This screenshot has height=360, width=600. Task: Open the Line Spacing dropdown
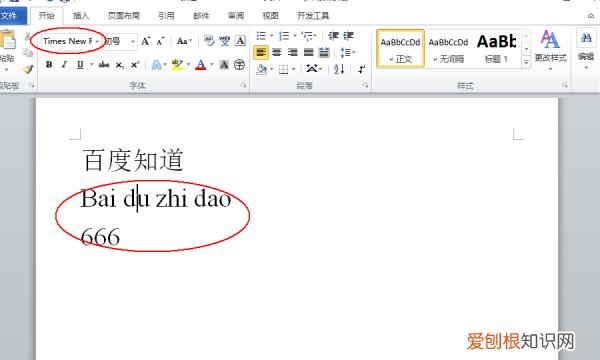click(x=347, y=52)
